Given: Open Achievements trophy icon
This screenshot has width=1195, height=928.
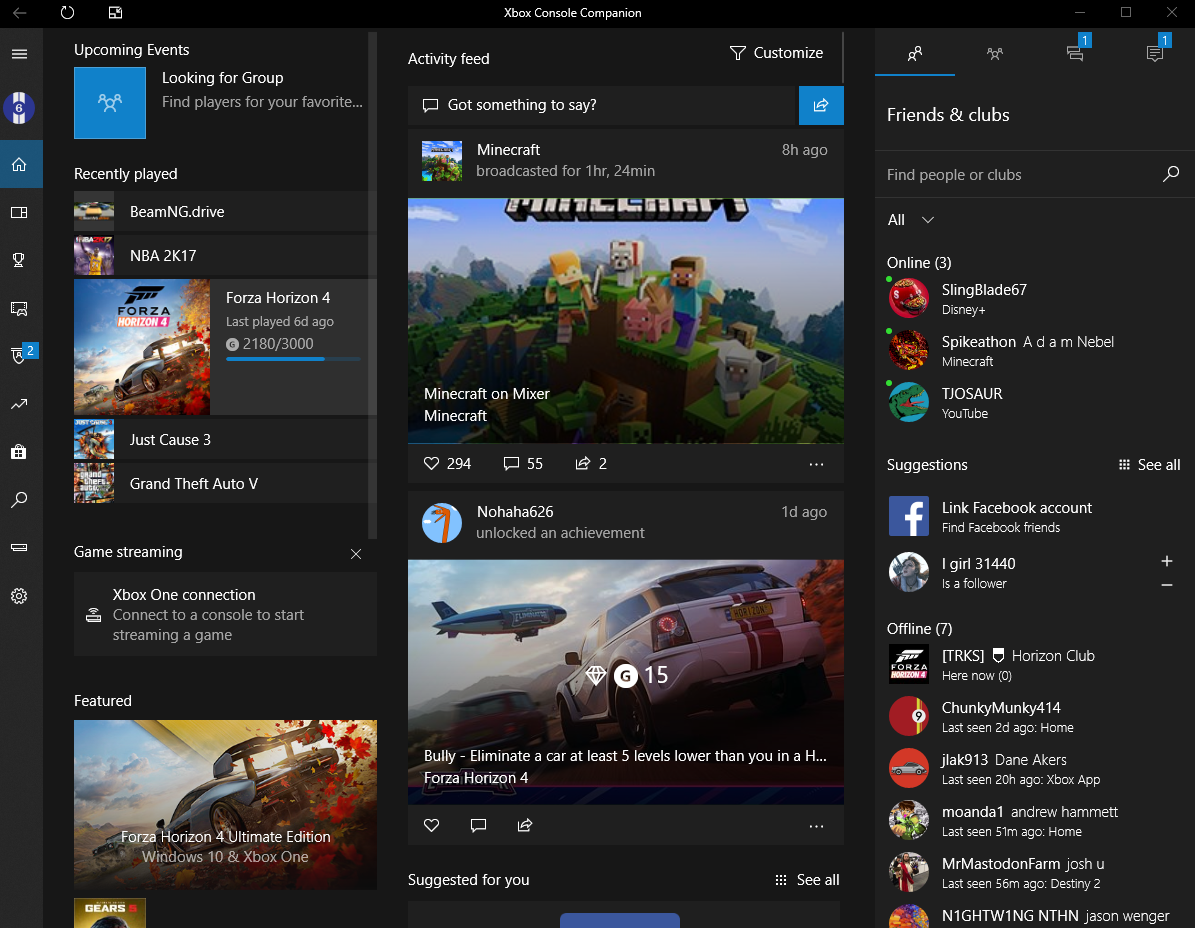Looking at the screenshot, I should point(20,260).
